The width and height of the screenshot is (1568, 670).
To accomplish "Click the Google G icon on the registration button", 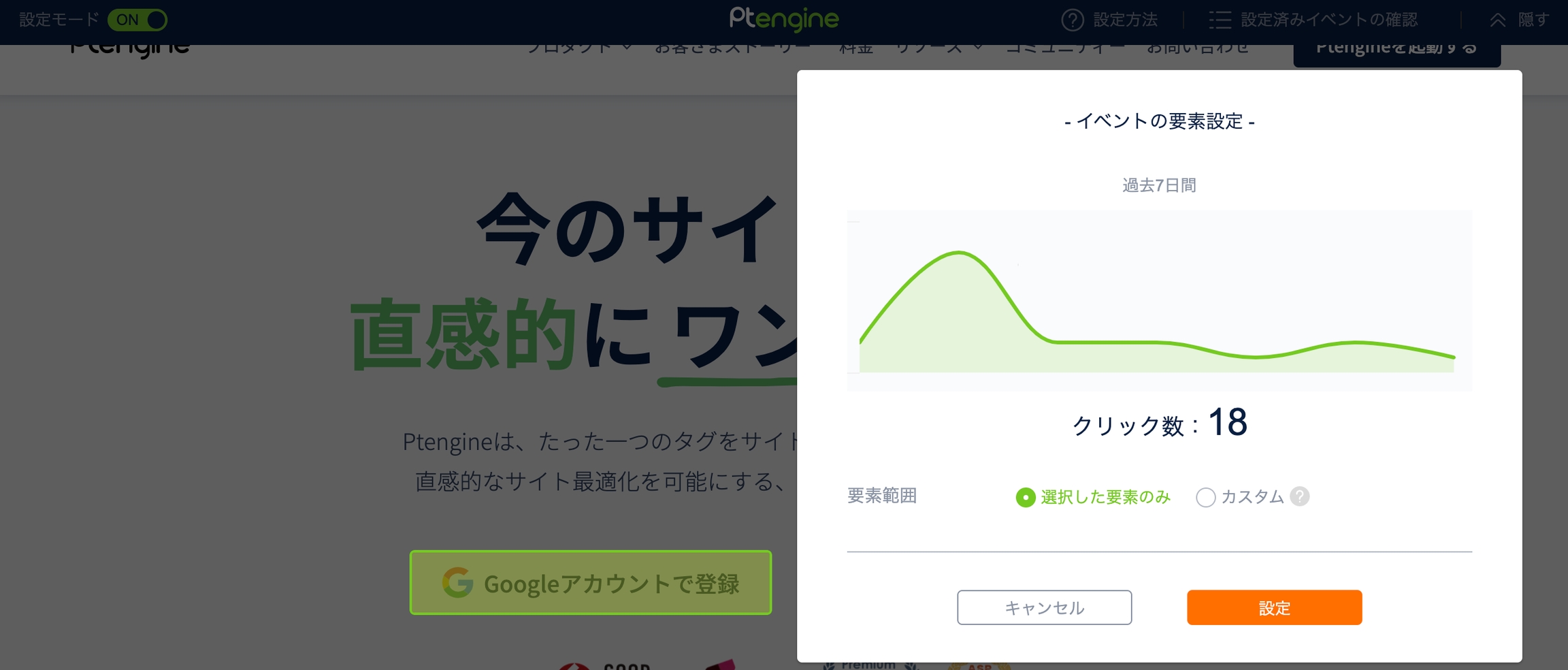I will pyautogui.click(x=457, y=583).
